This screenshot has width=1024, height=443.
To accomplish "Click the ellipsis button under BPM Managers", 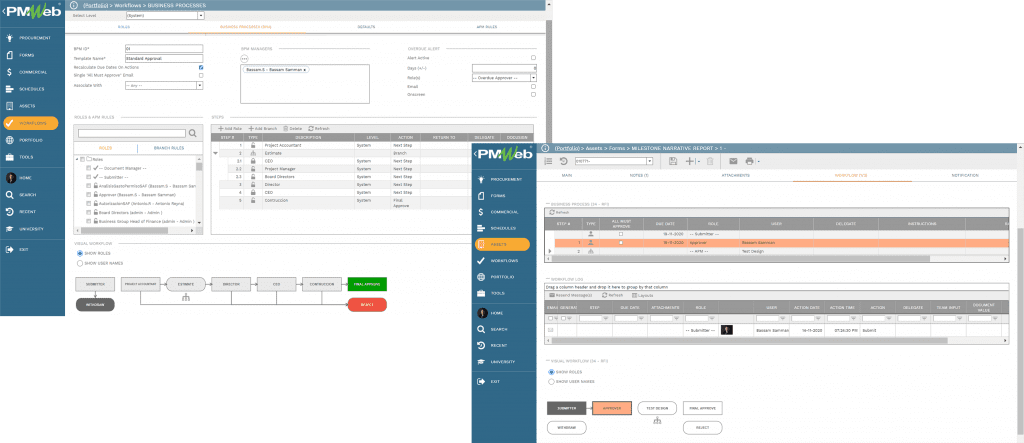I will coord(244,59).
